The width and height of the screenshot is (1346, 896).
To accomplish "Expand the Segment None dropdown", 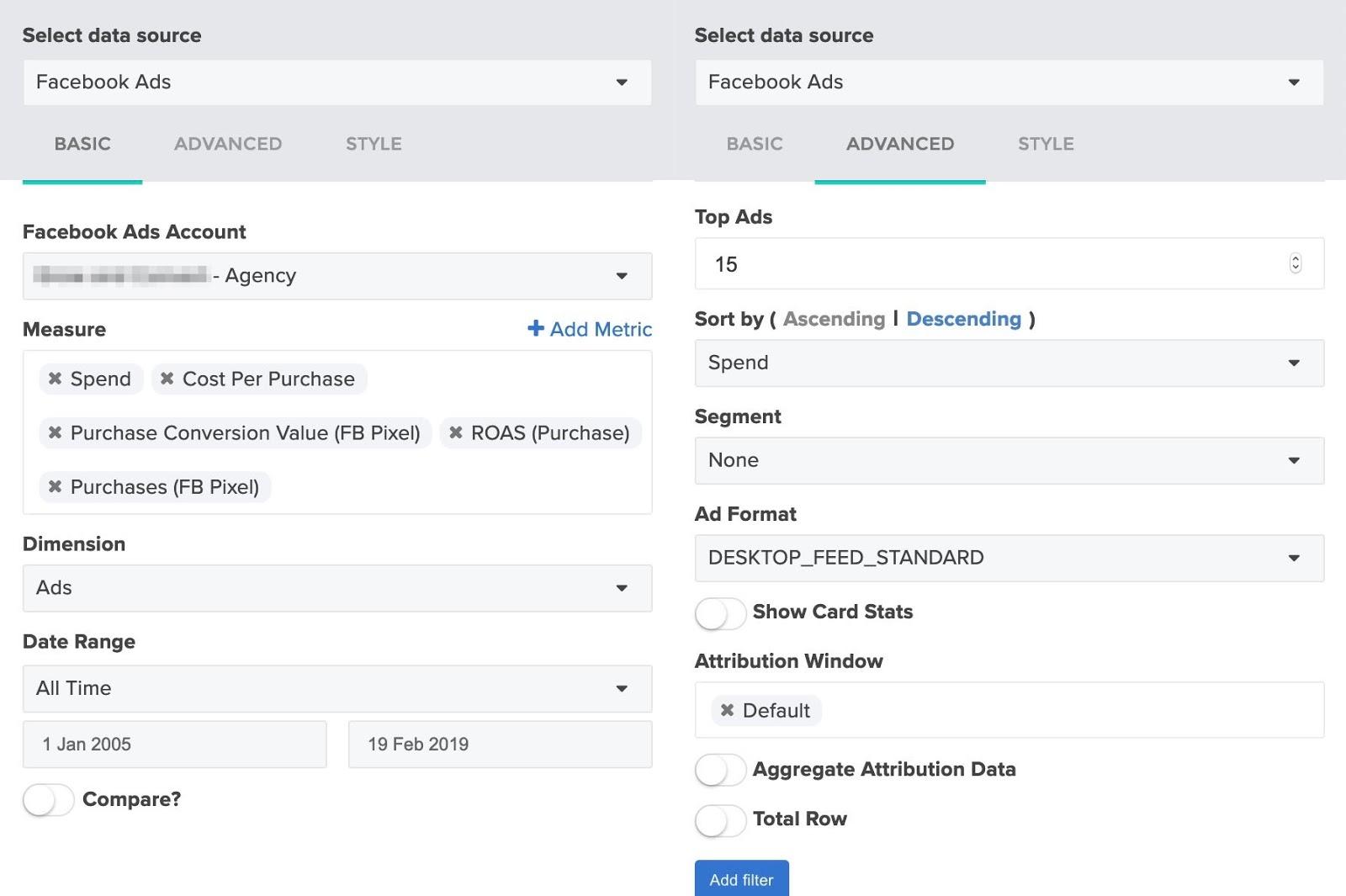I will (x=1010, y=460).
